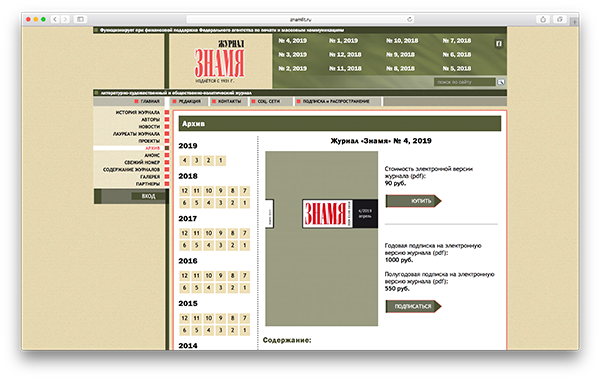Image resolution: width=600 pixels, height=380 pixels.
Task: Click the page reload icon
Action: pos(409,19)
